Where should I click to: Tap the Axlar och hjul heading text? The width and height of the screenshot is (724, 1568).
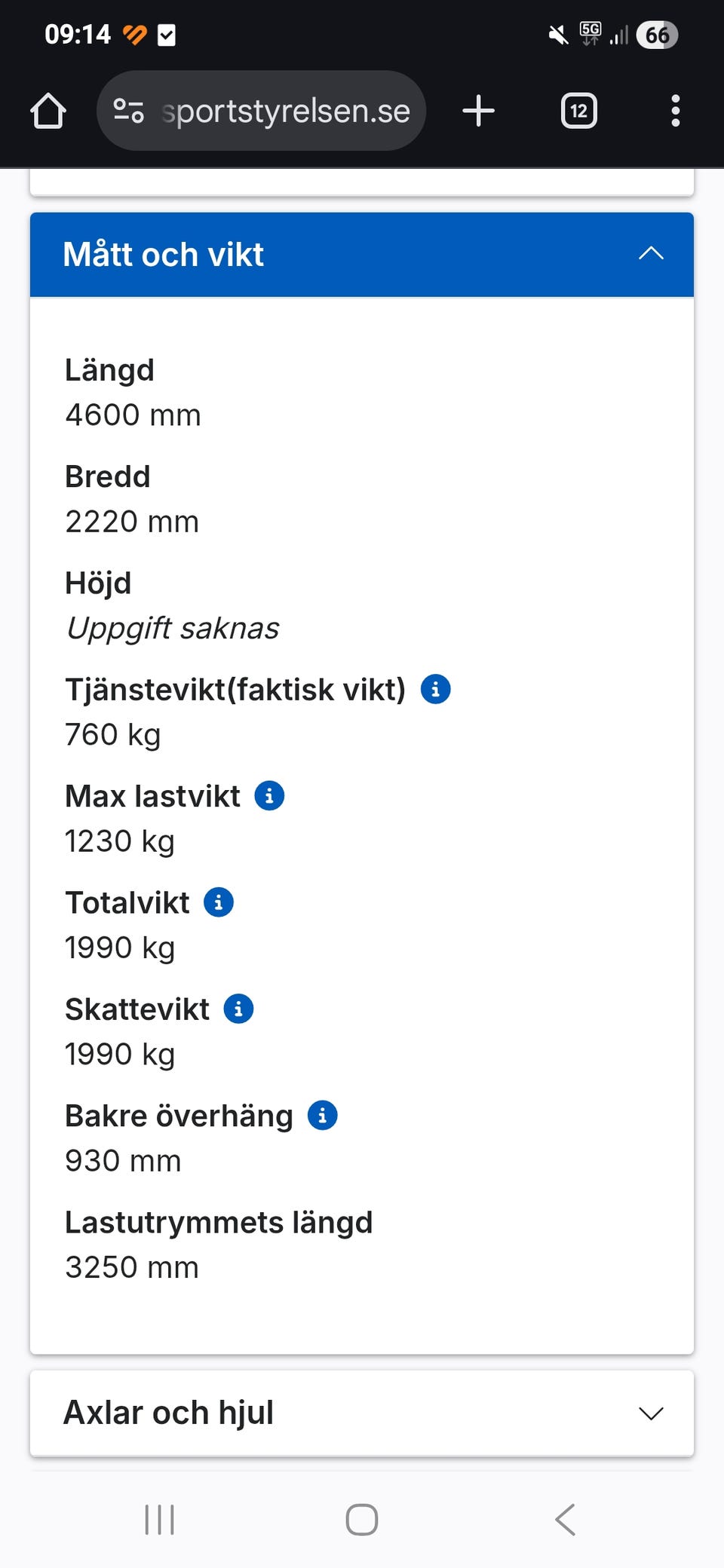click(x=168, y=1413)
